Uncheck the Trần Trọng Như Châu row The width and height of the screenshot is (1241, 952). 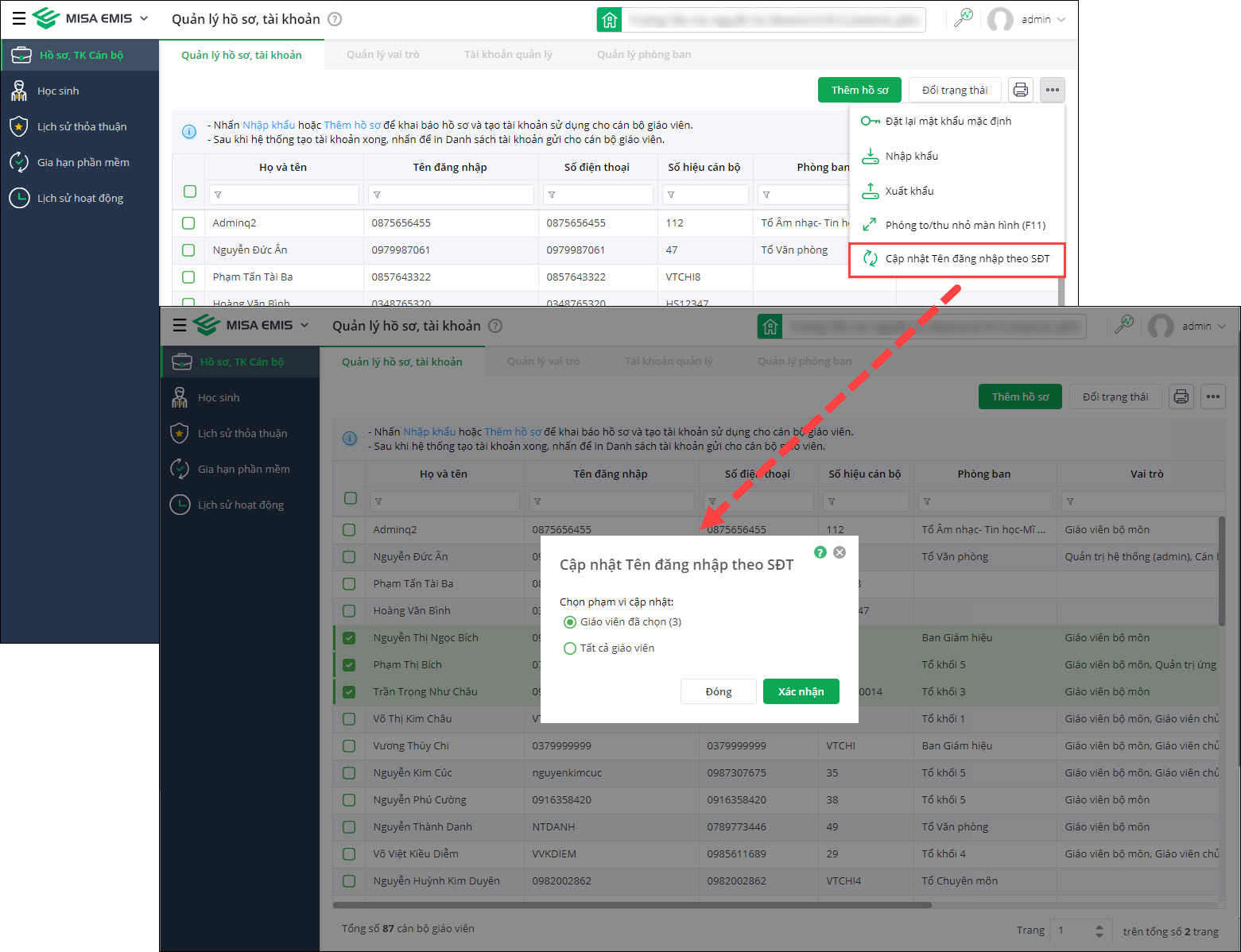pyautogui.click(x=349, y=692)
